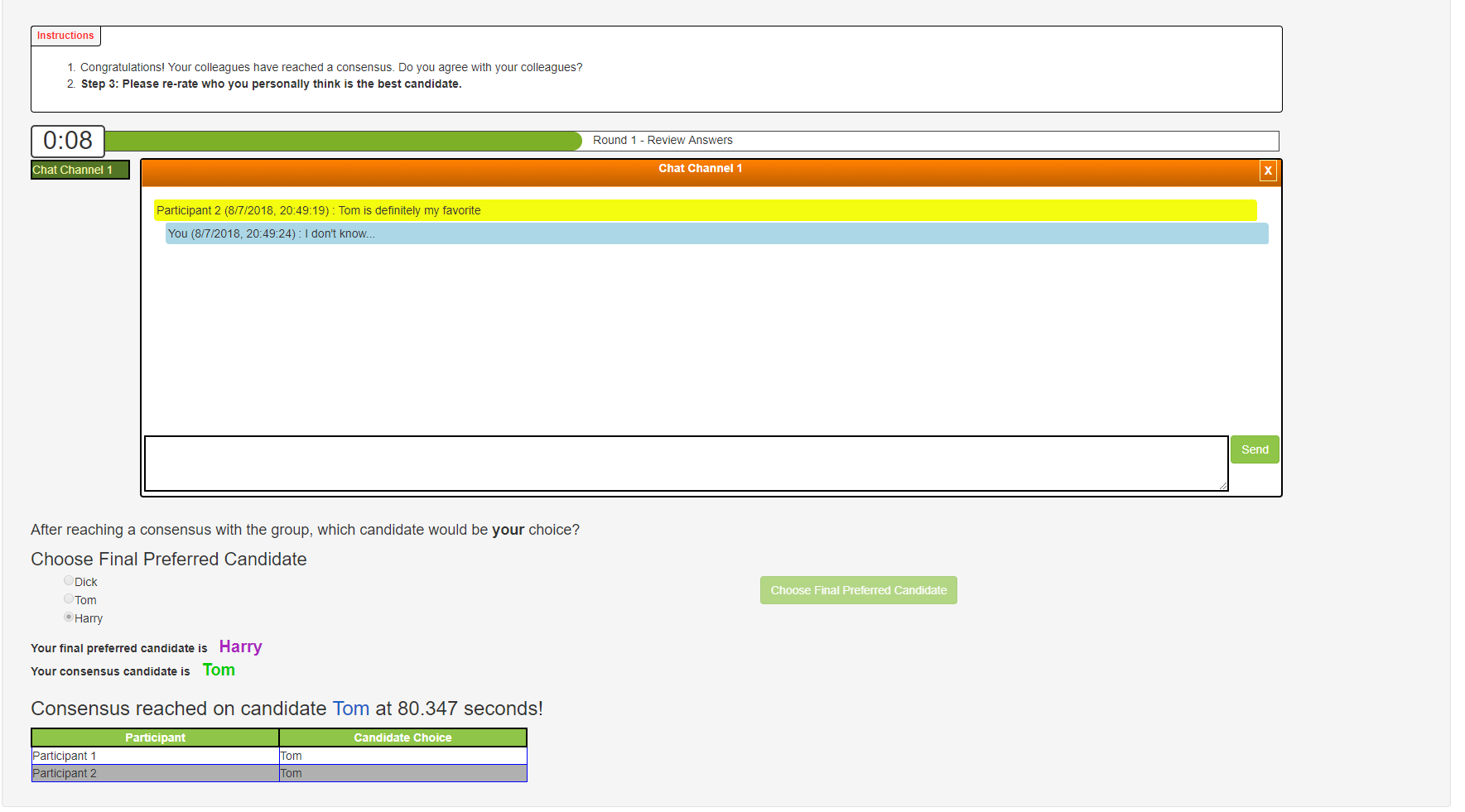Click the Round 1 green progress bar
The image size is (1465, 812).
(x=344, y=141)
